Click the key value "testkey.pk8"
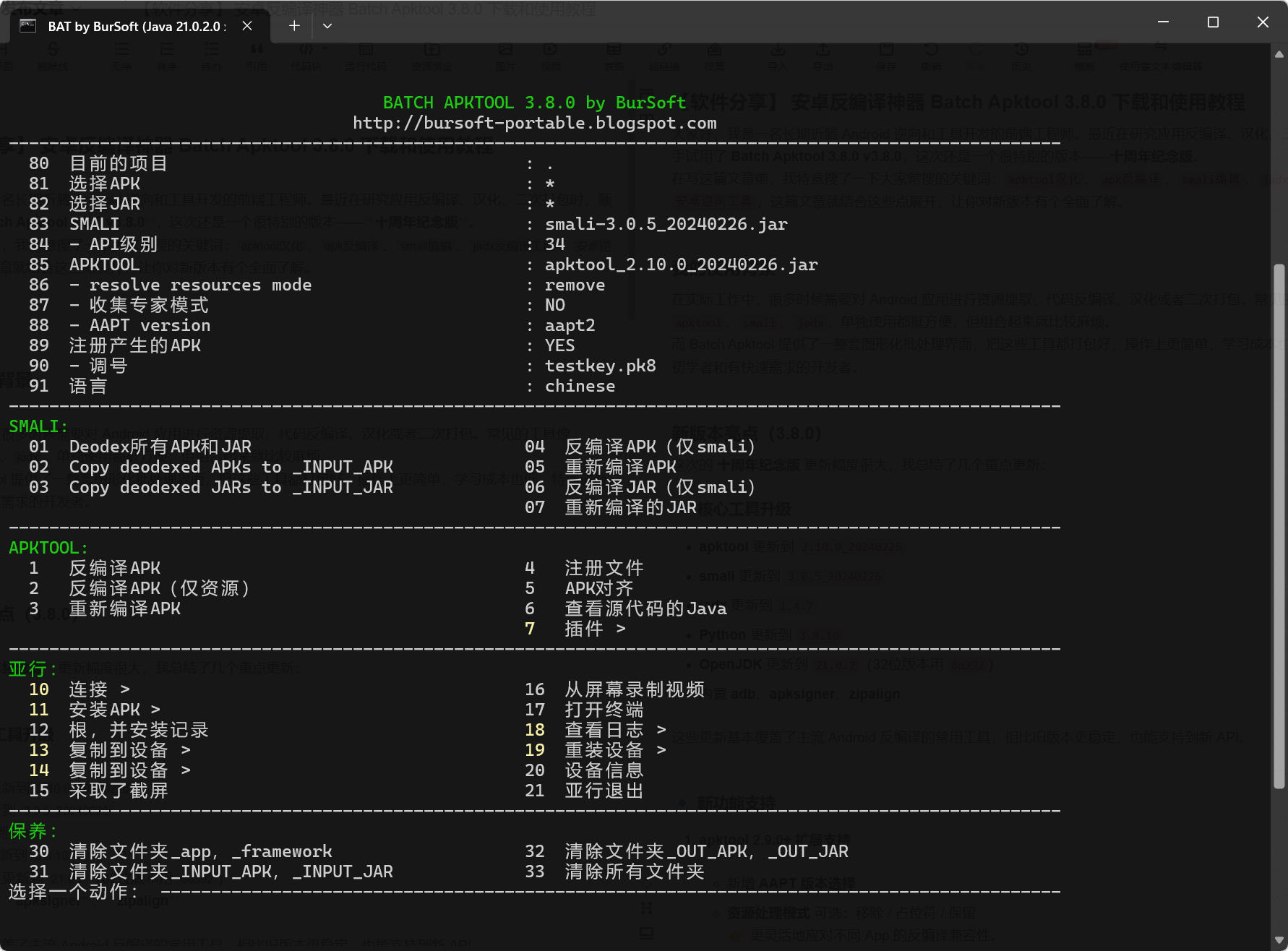 point(601,366)
